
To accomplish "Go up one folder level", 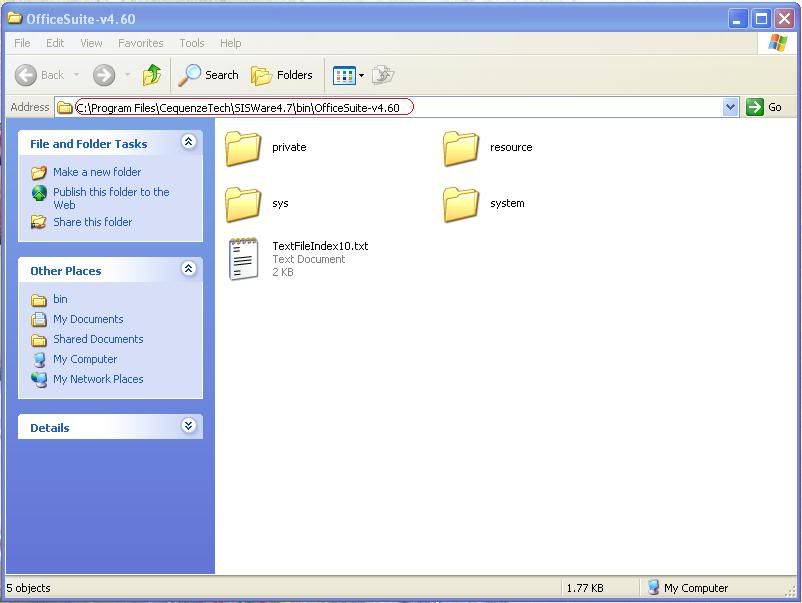I will click(x=152, y=75).
